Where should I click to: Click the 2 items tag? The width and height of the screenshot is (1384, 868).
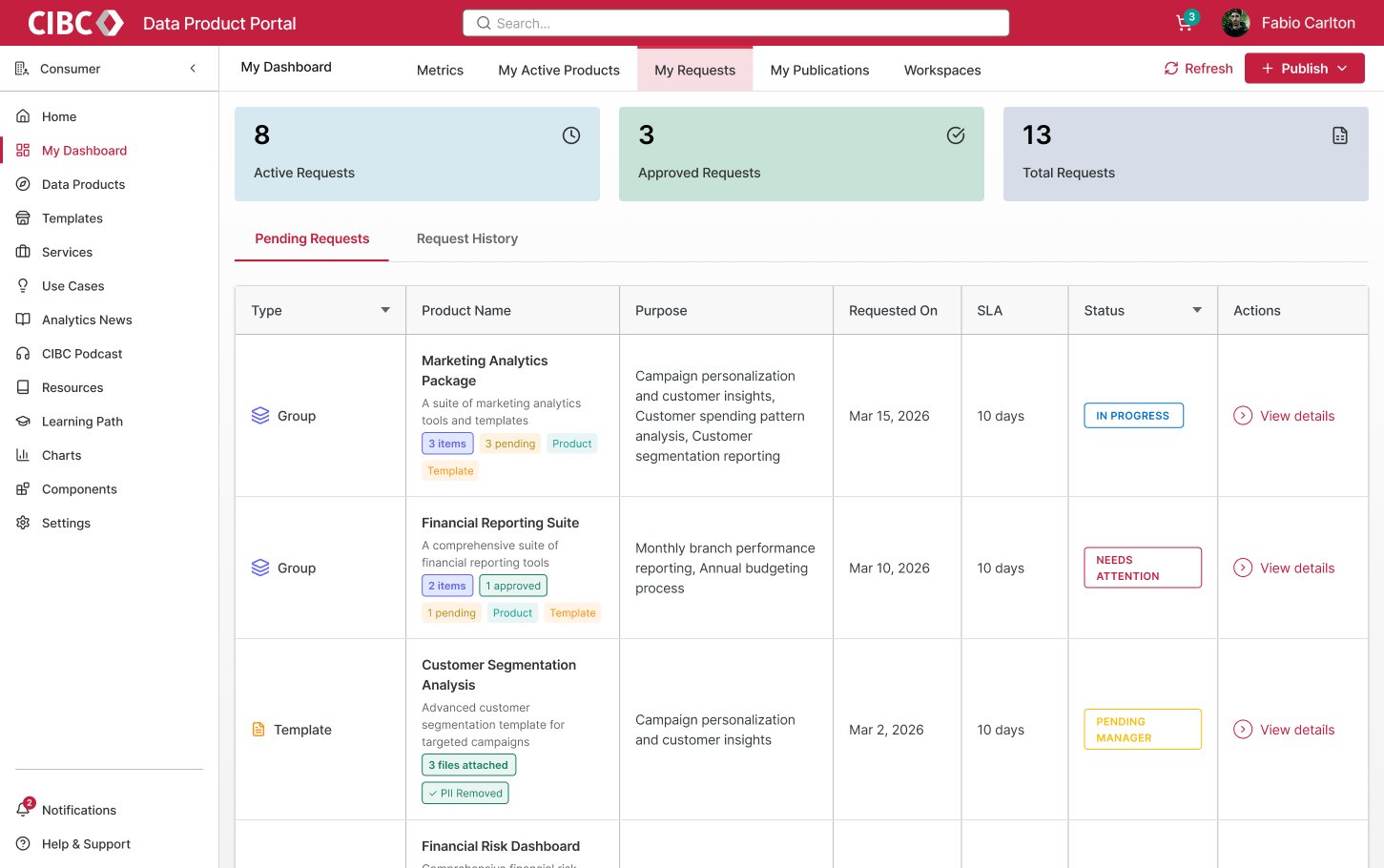coord(447,586)
